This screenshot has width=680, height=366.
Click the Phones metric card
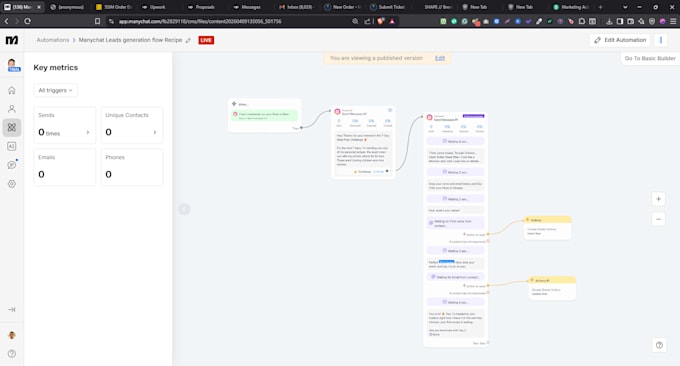click(132, 167)
